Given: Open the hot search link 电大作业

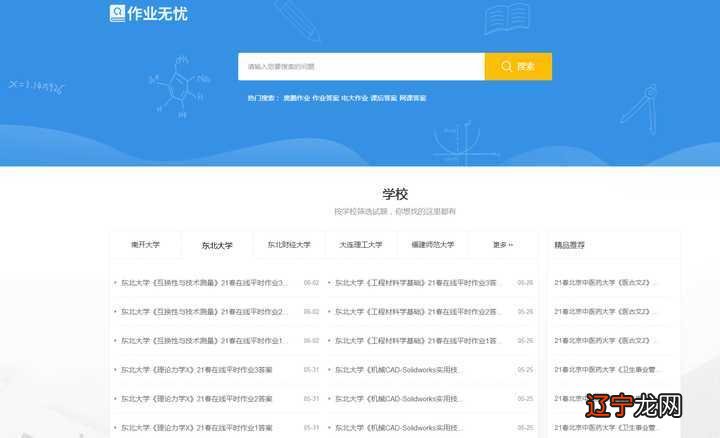Looking at the screenshot, I should 354,98.
